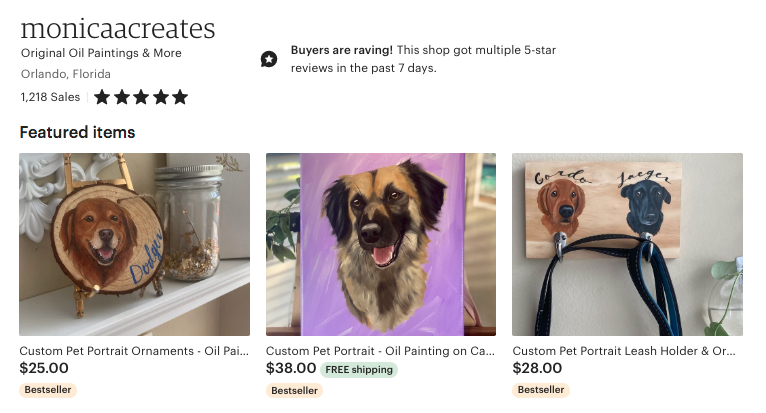Click the $25.00 price
The width and height of the screenshot is (766, 413).
pyautogui.click(x=44, y=369)
